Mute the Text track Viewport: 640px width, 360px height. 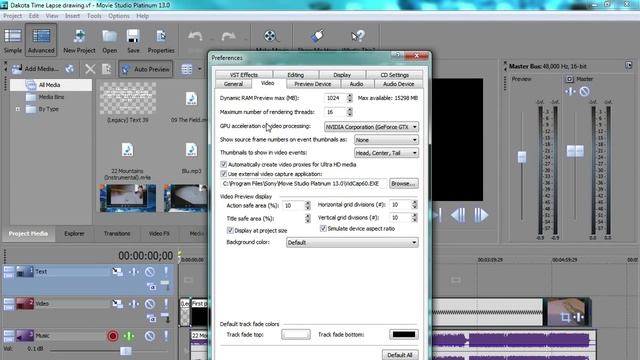click(150, 272)
